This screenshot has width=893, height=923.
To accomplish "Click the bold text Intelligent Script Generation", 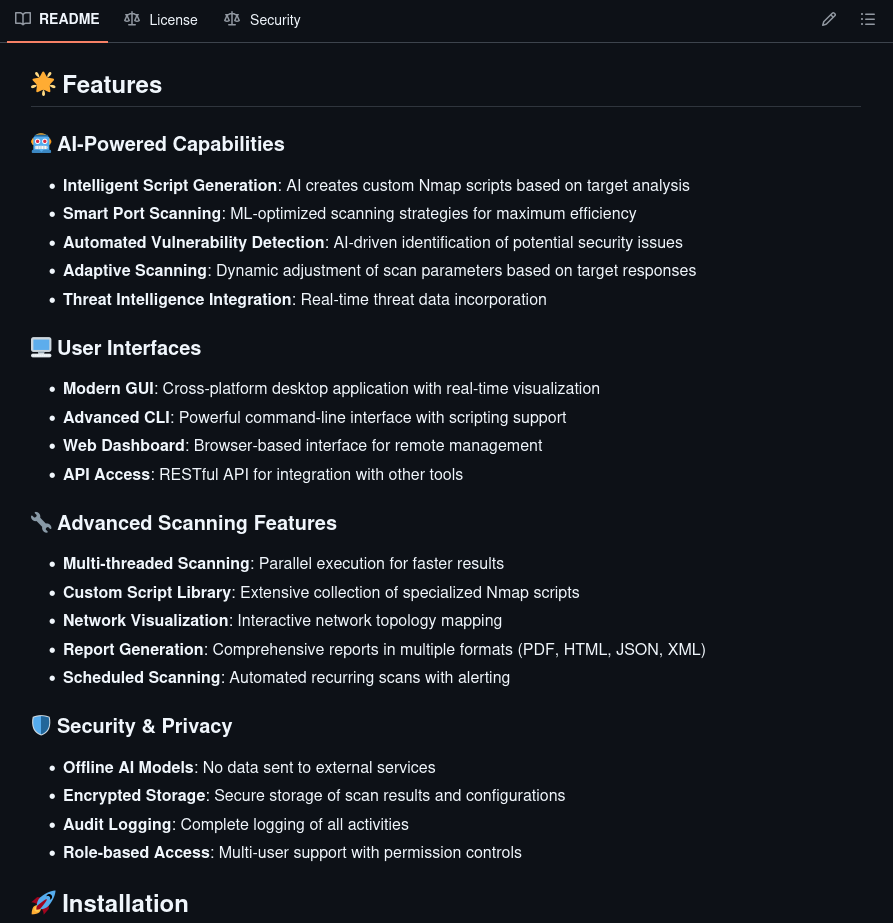I will coord(170,186).
